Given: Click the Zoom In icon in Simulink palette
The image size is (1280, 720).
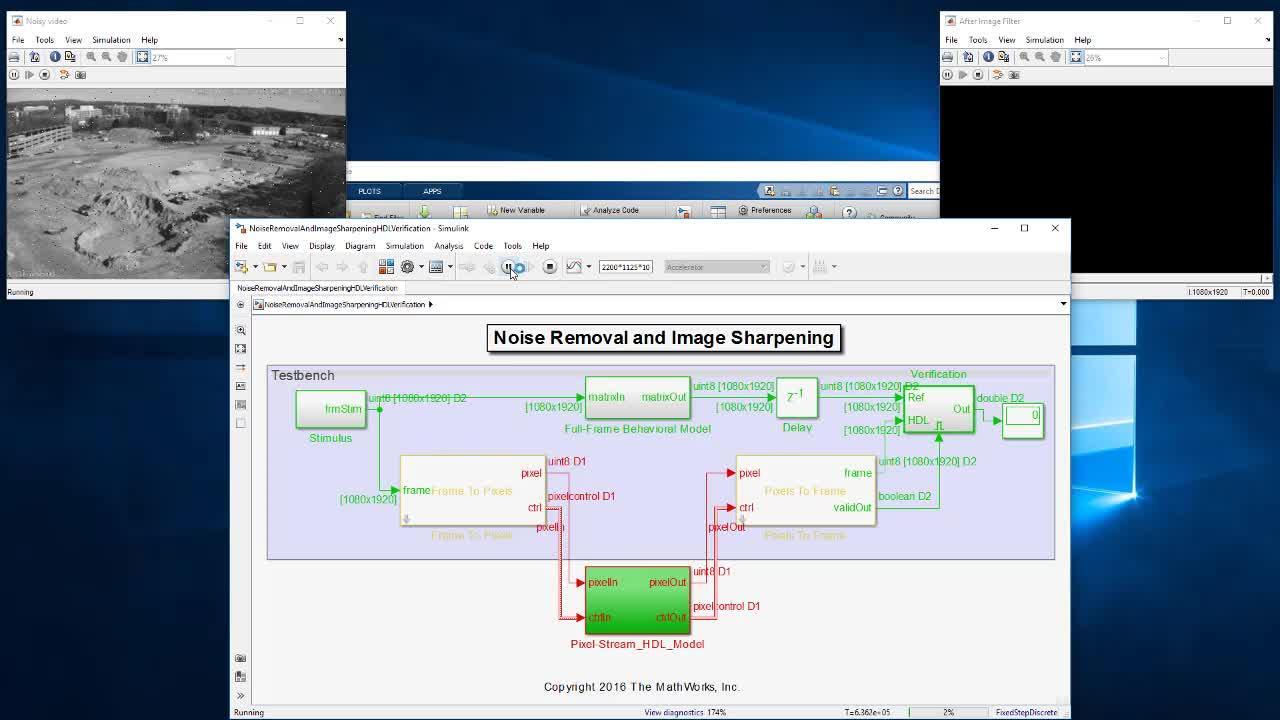Looking at the screenshot, I should coord(240,330).
